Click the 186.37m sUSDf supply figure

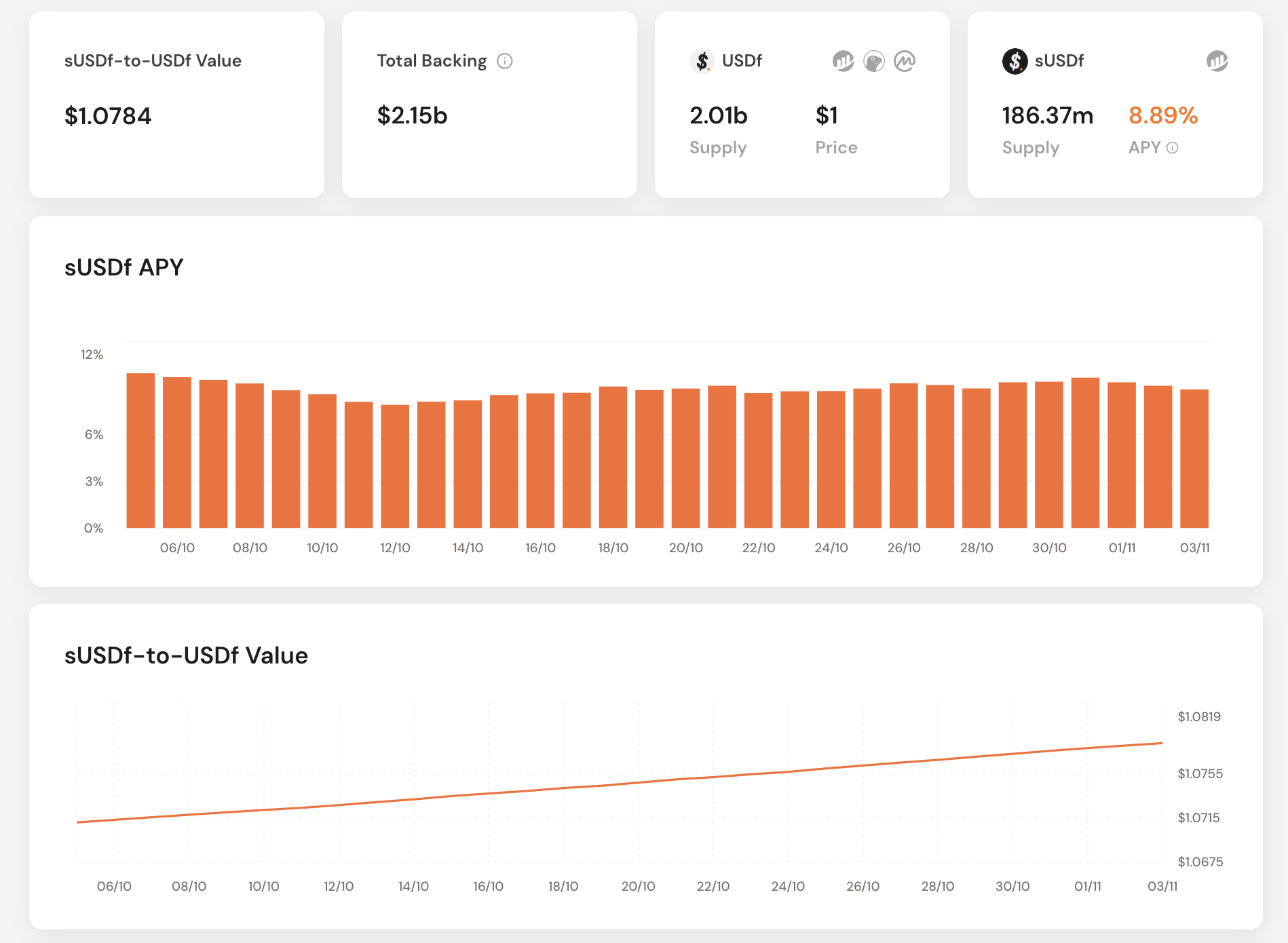click(x=1047, y=116)
